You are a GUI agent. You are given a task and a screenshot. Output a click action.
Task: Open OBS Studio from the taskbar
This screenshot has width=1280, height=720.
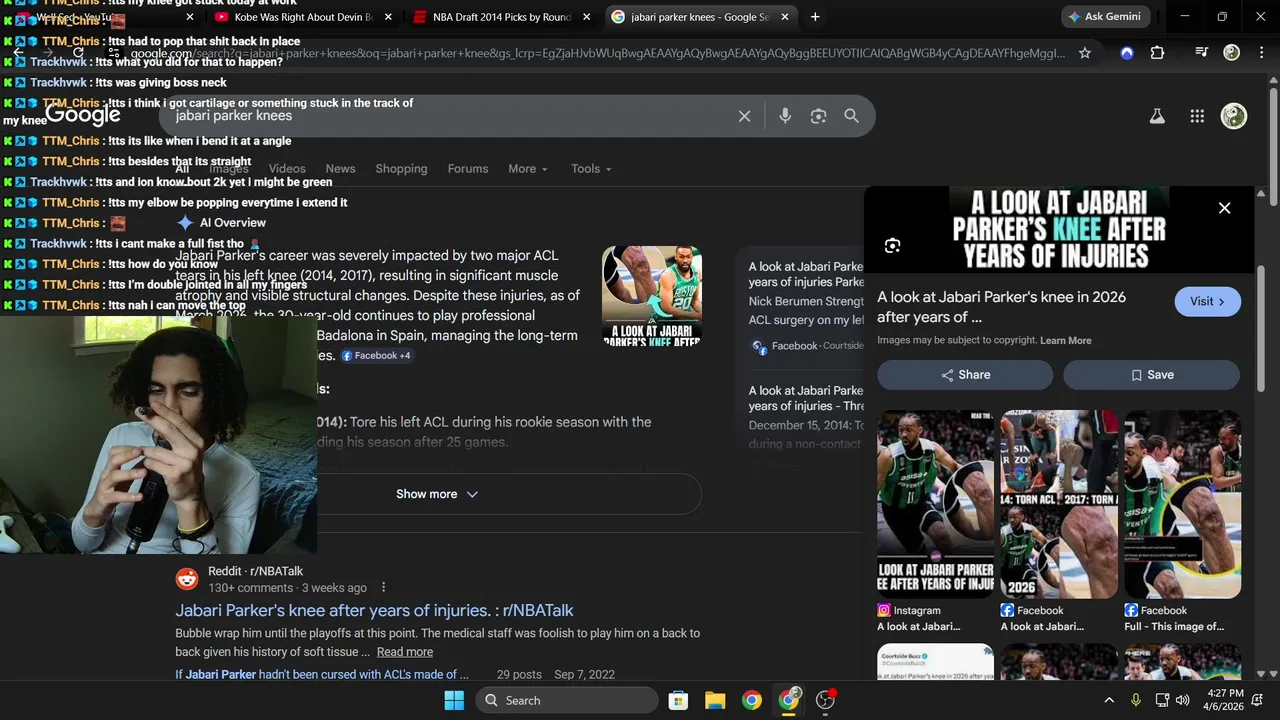point(826,700)
